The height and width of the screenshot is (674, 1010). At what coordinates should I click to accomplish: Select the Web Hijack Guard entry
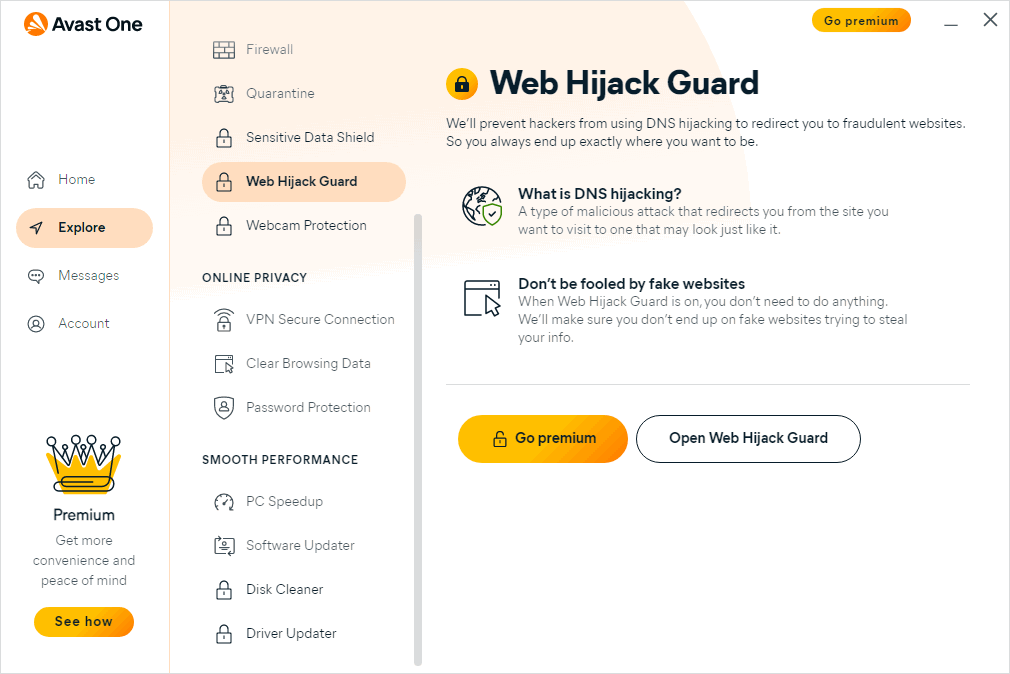[x=304, y=182]
